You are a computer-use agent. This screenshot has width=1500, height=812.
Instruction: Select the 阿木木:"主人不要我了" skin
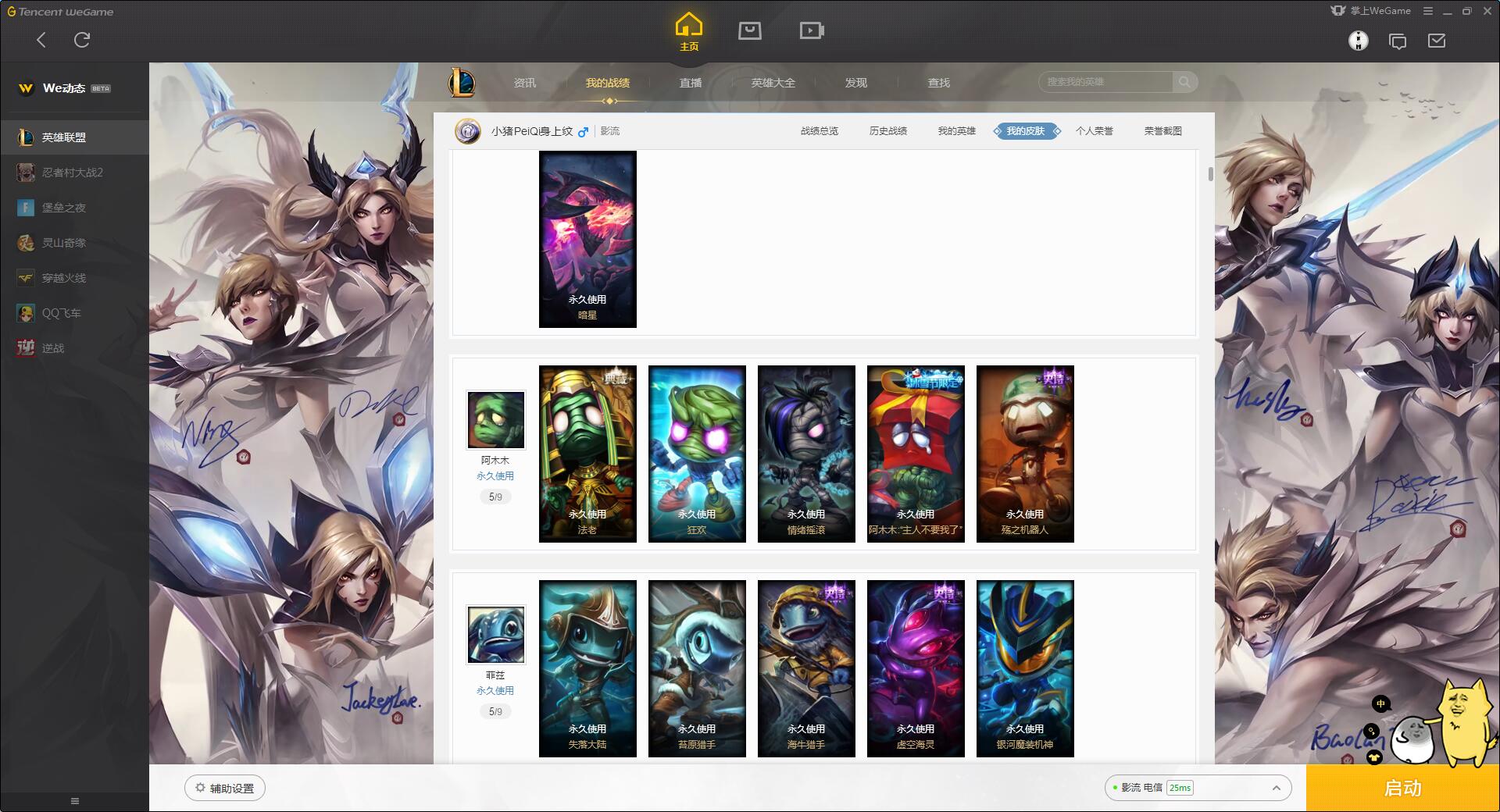point(916,454)
